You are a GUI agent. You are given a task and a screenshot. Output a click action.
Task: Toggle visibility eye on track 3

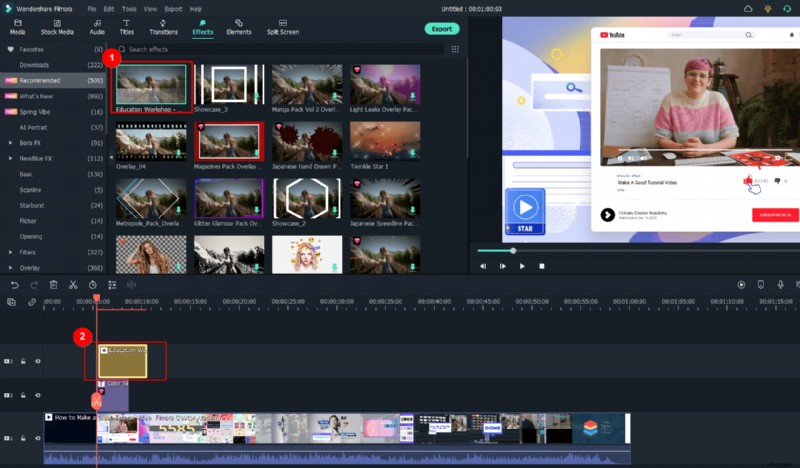(38, 361)
